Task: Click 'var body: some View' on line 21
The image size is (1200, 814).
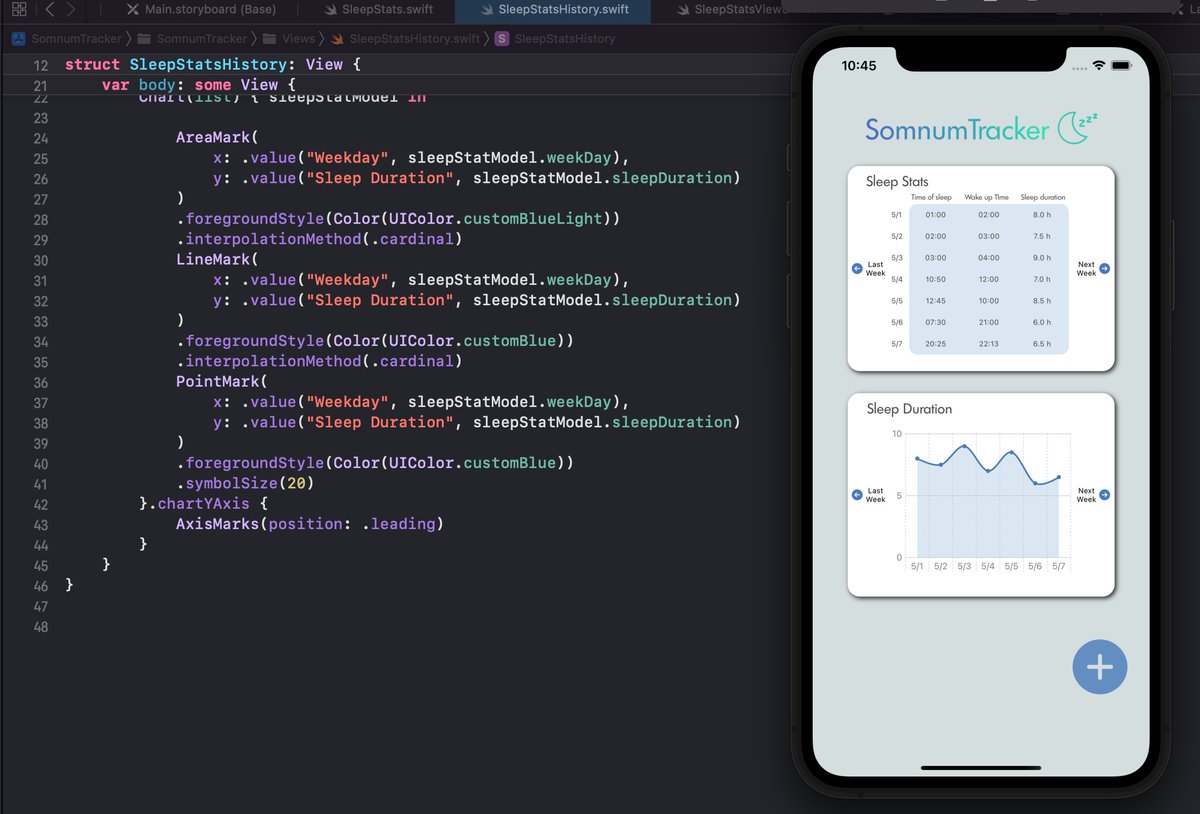Action: pyautogui.click(x=189, y=85)
